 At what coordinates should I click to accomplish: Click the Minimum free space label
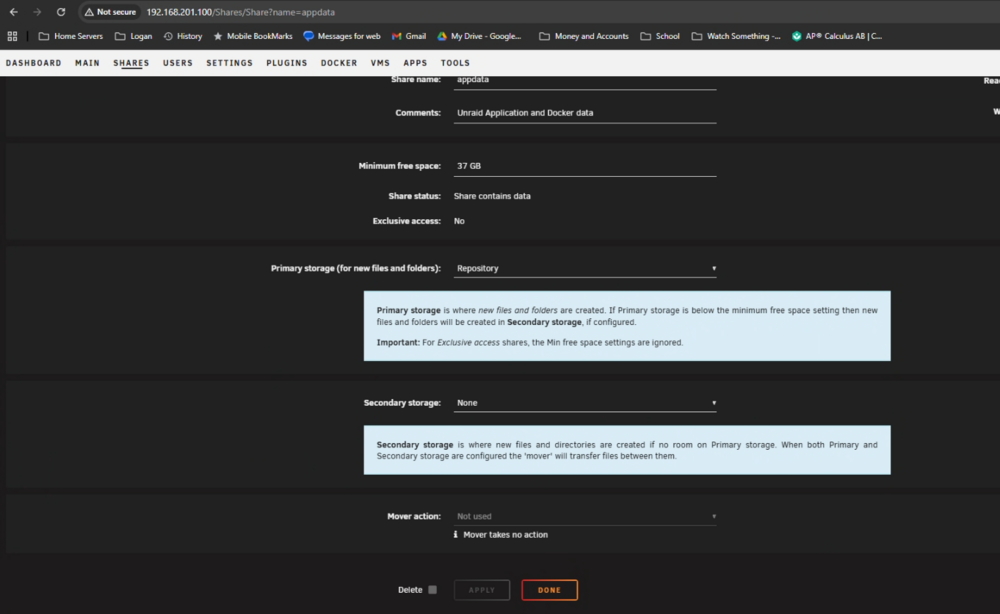coord(399,166)
